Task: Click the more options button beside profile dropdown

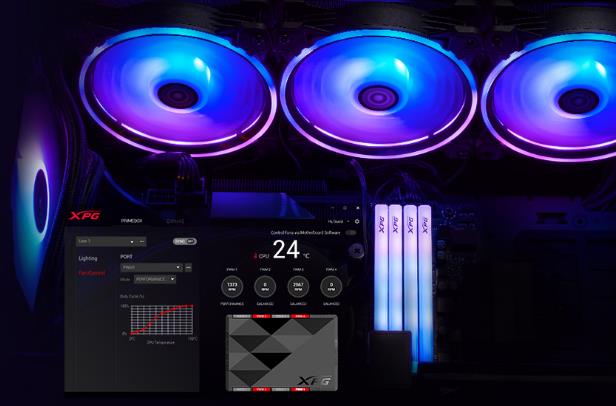Action: pyautogui.click(x=142, y=241)
